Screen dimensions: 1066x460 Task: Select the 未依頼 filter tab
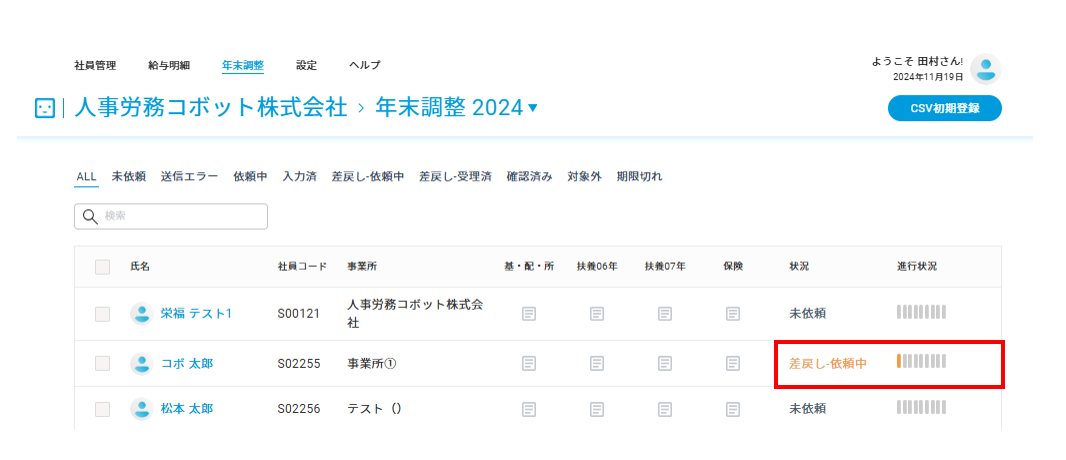128,177
